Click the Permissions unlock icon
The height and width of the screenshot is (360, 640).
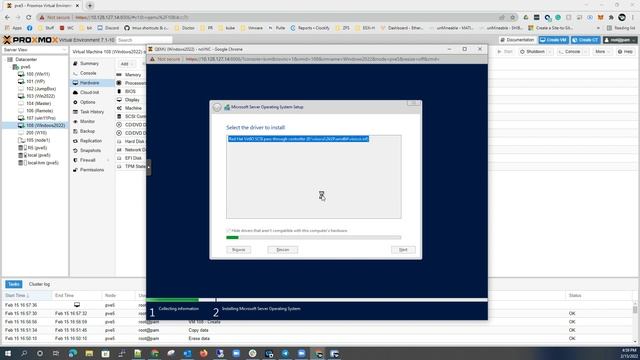[76, 170]
